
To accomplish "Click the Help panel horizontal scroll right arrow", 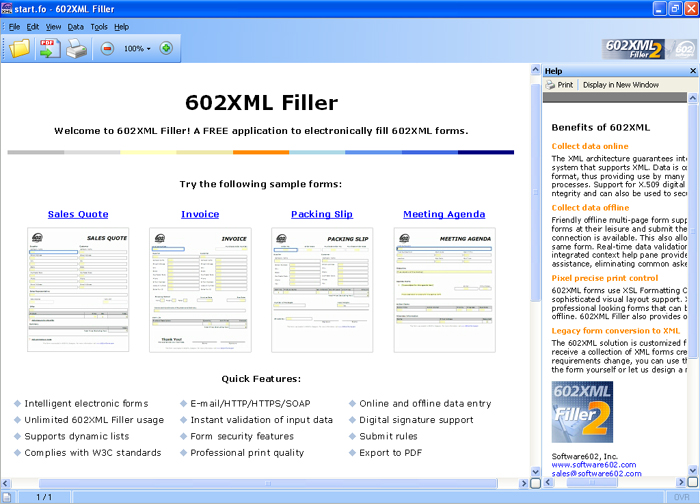I will click(x=681, y=482).
